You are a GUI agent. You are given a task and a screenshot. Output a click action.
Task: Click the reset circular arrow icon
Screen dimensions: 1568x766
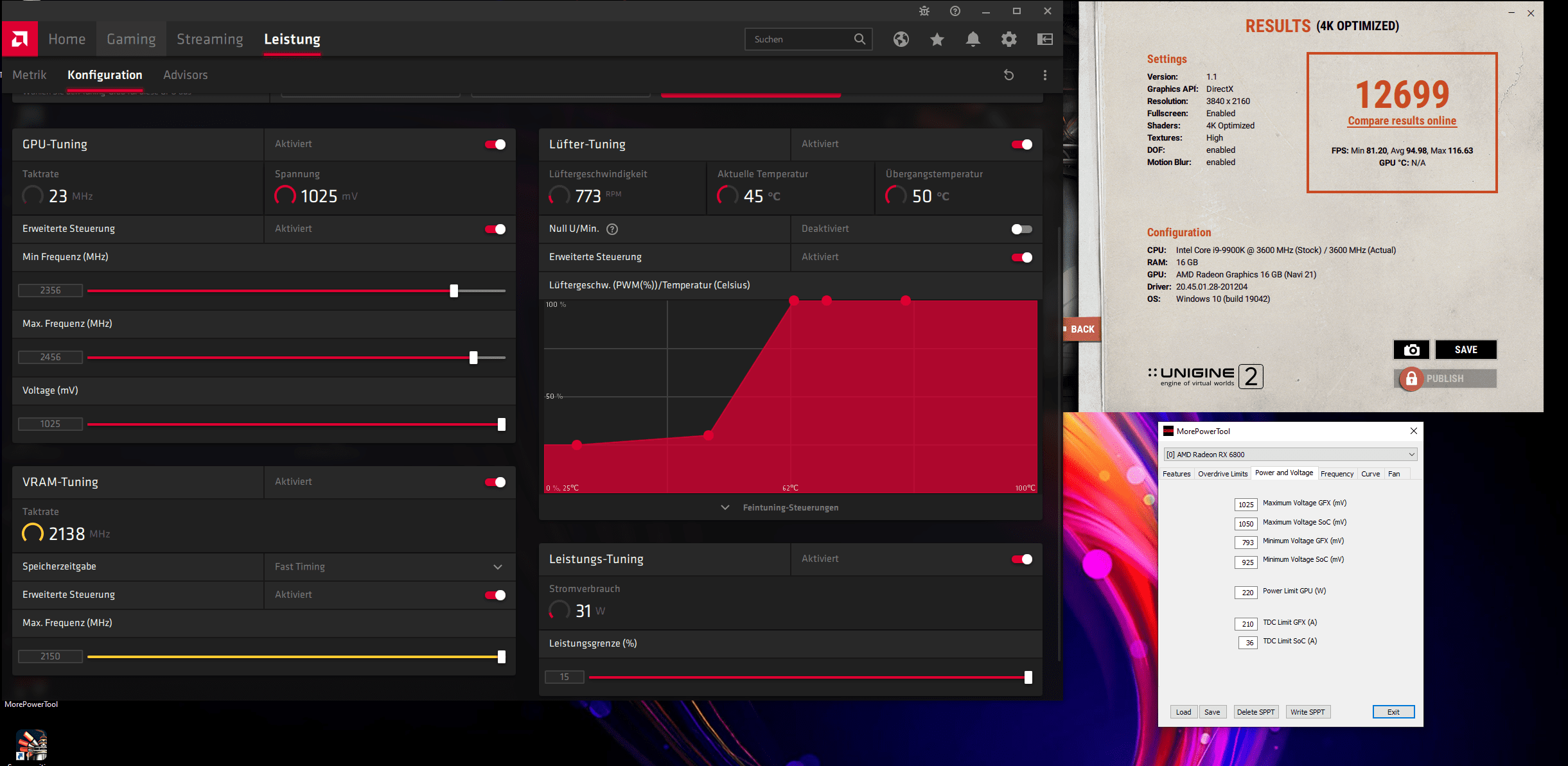point(1009,75)
